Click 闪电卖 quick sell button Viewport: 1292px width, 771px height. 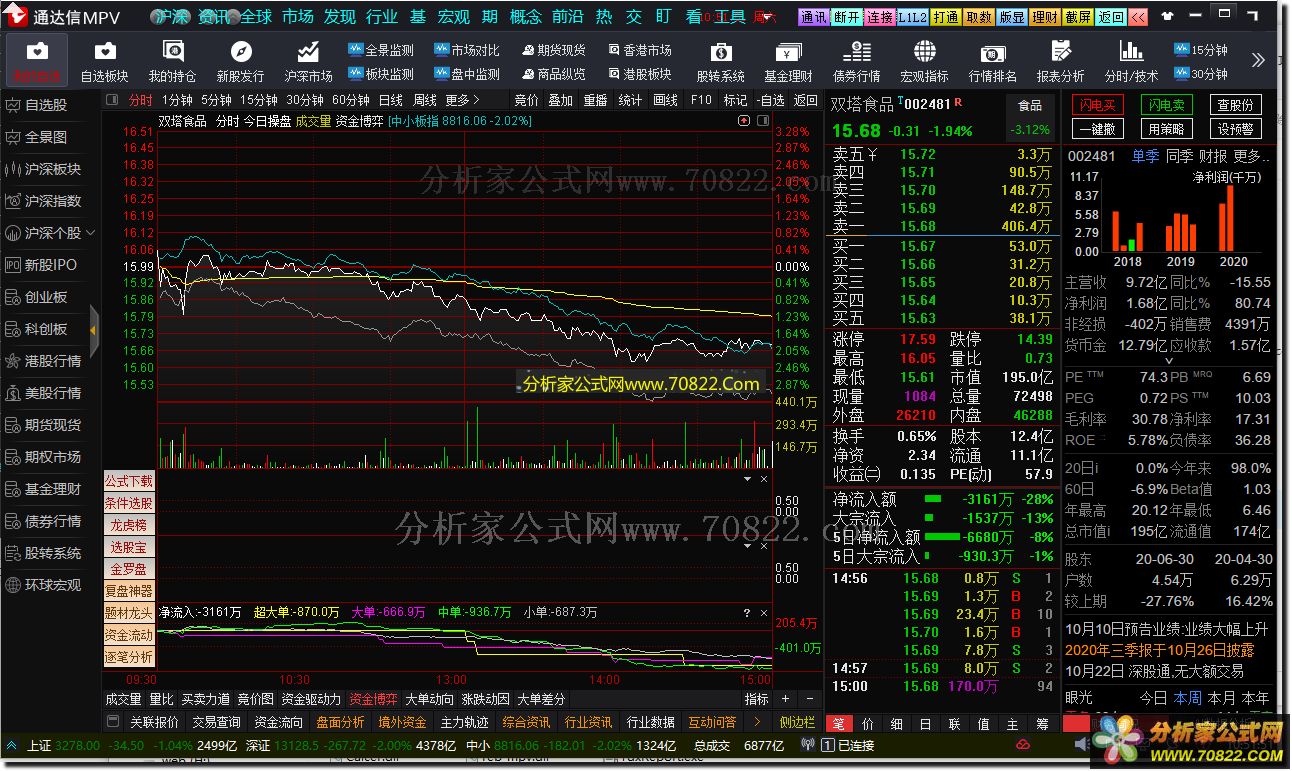coord(1167,105)
